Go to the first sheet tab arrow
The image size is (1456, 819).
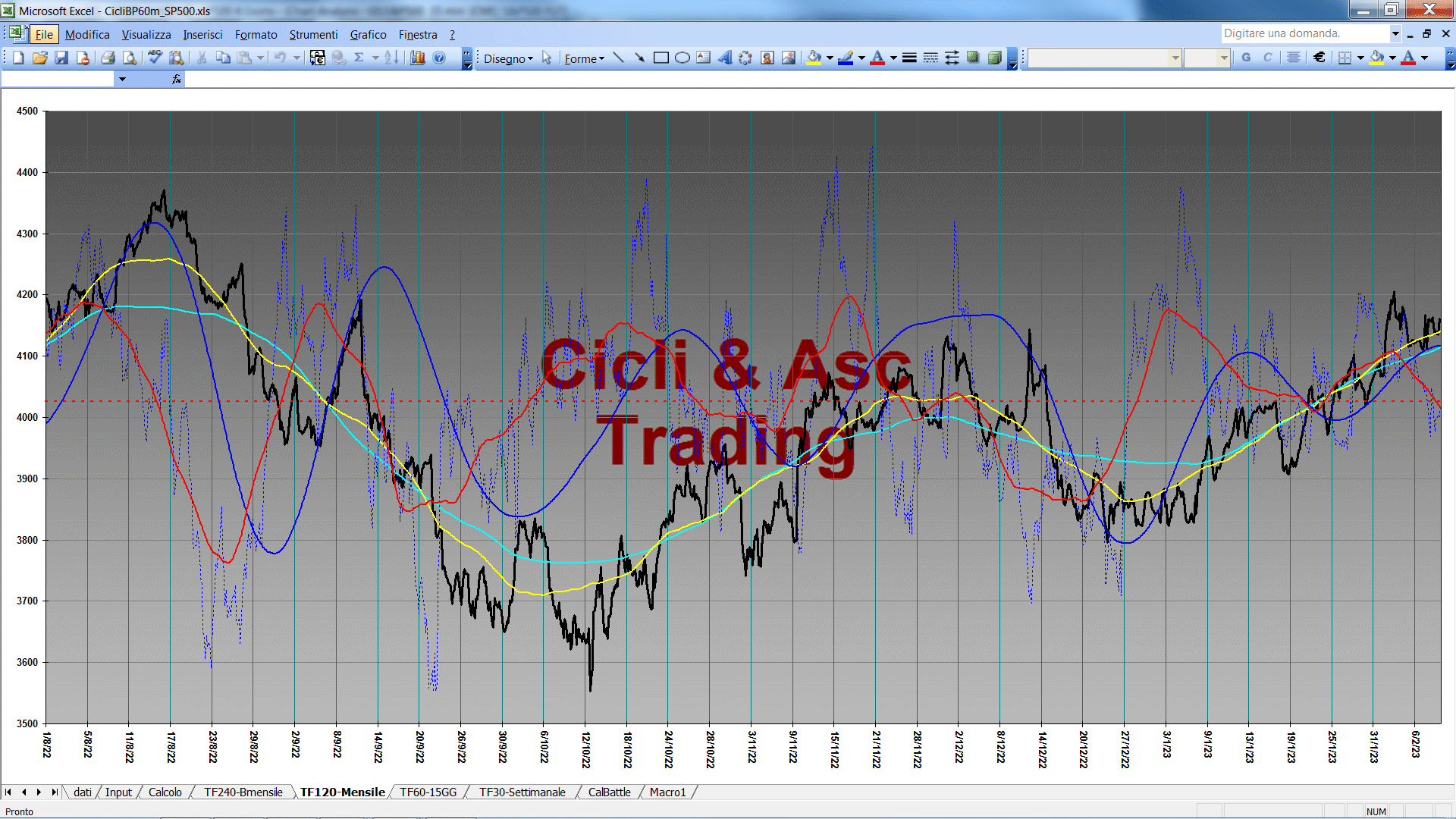pos(8,792)
